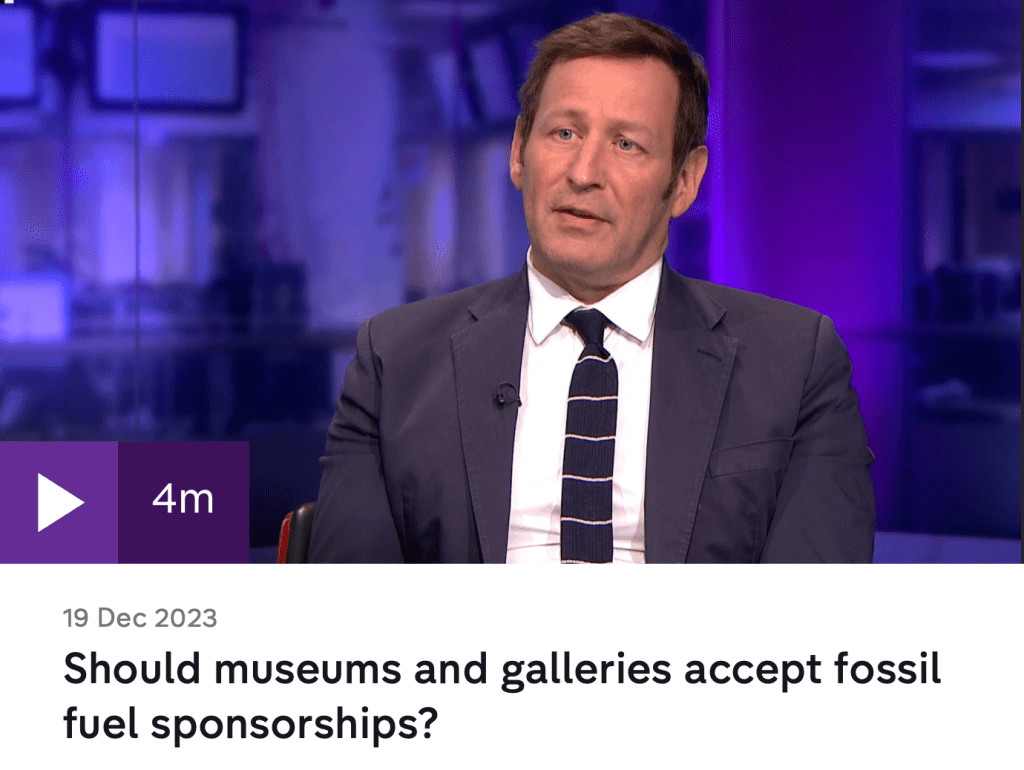
Task: Click the word 'sponsorships?' in the headline
Action: click(293, 725)
